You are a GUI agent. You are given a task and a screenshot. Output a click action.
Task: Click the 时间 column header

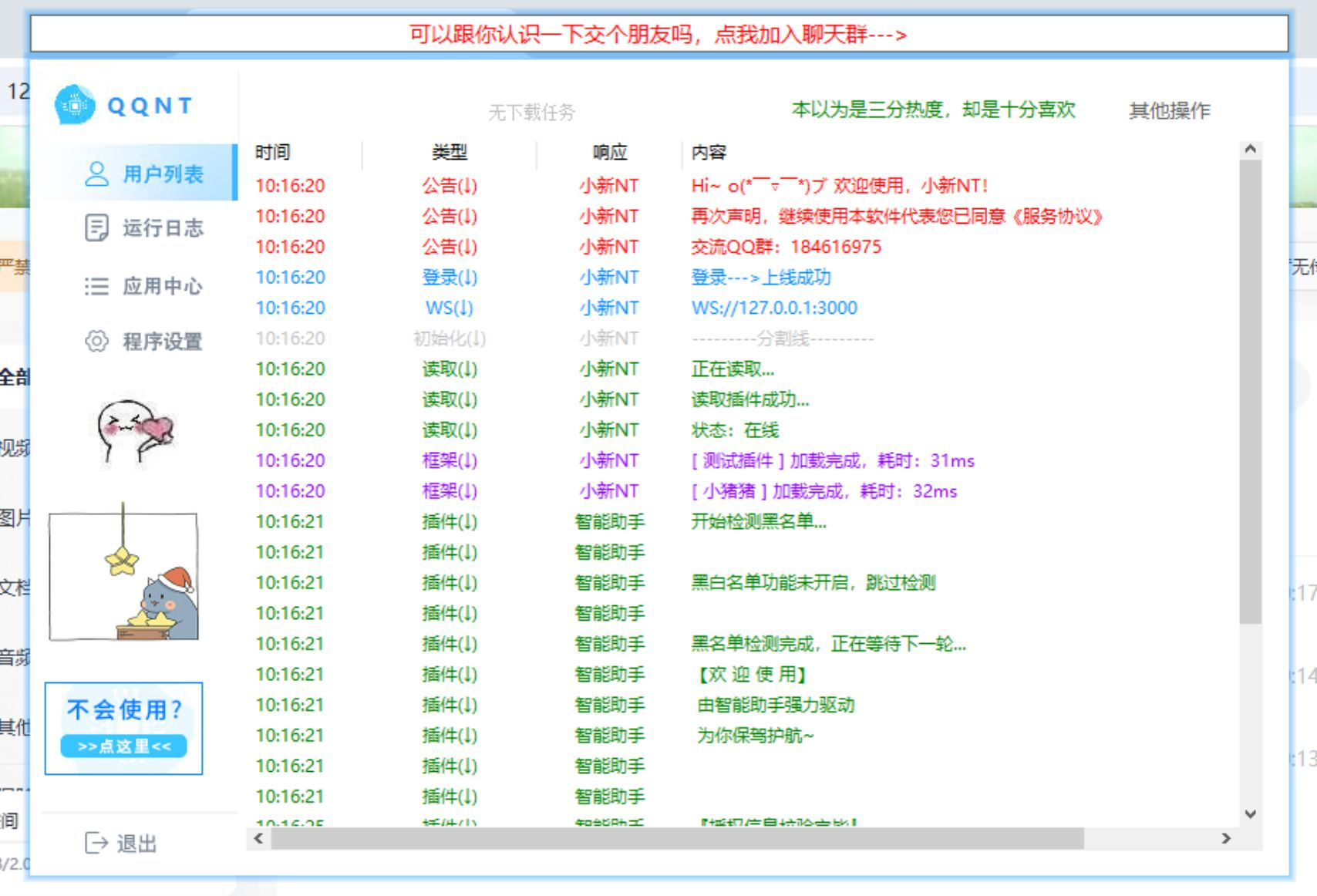(x=273, y=153)
